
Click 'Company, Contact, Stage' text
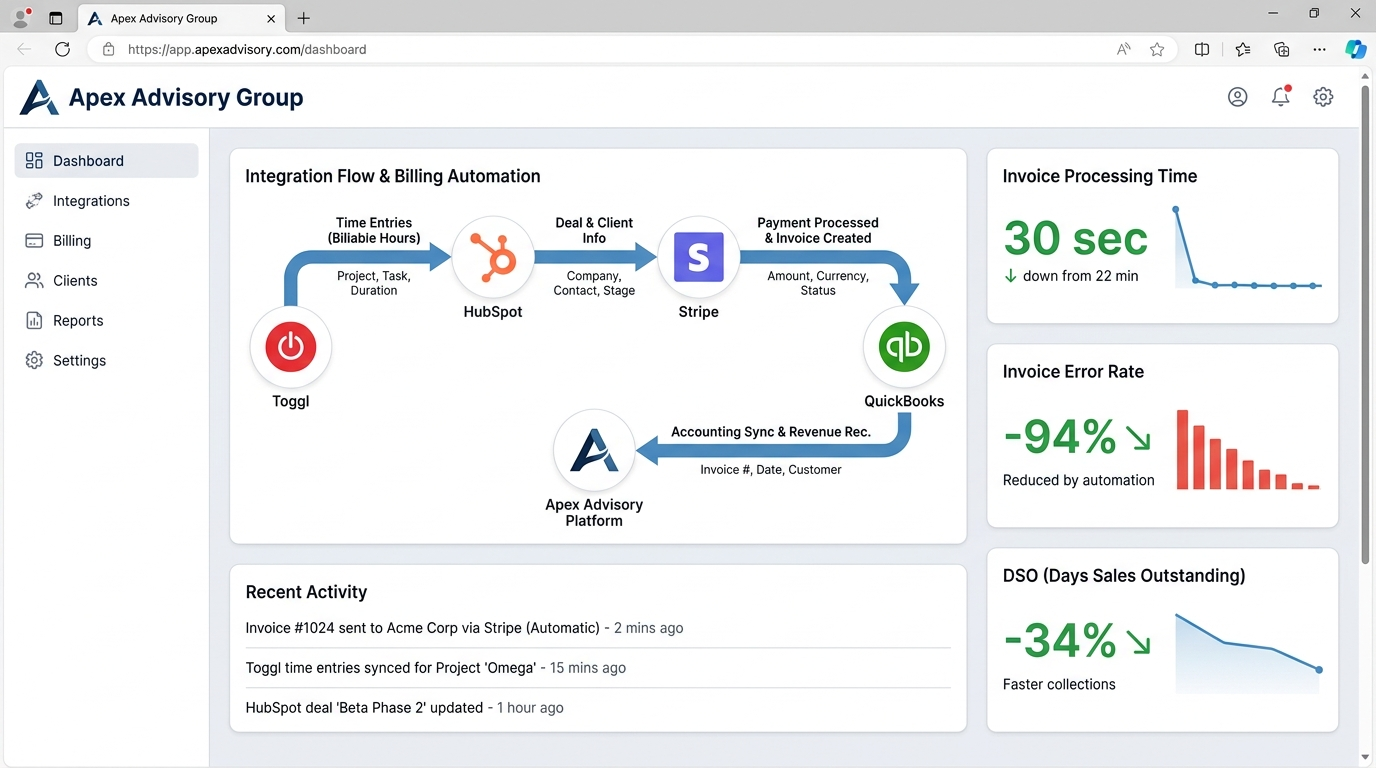pos(594,283)
